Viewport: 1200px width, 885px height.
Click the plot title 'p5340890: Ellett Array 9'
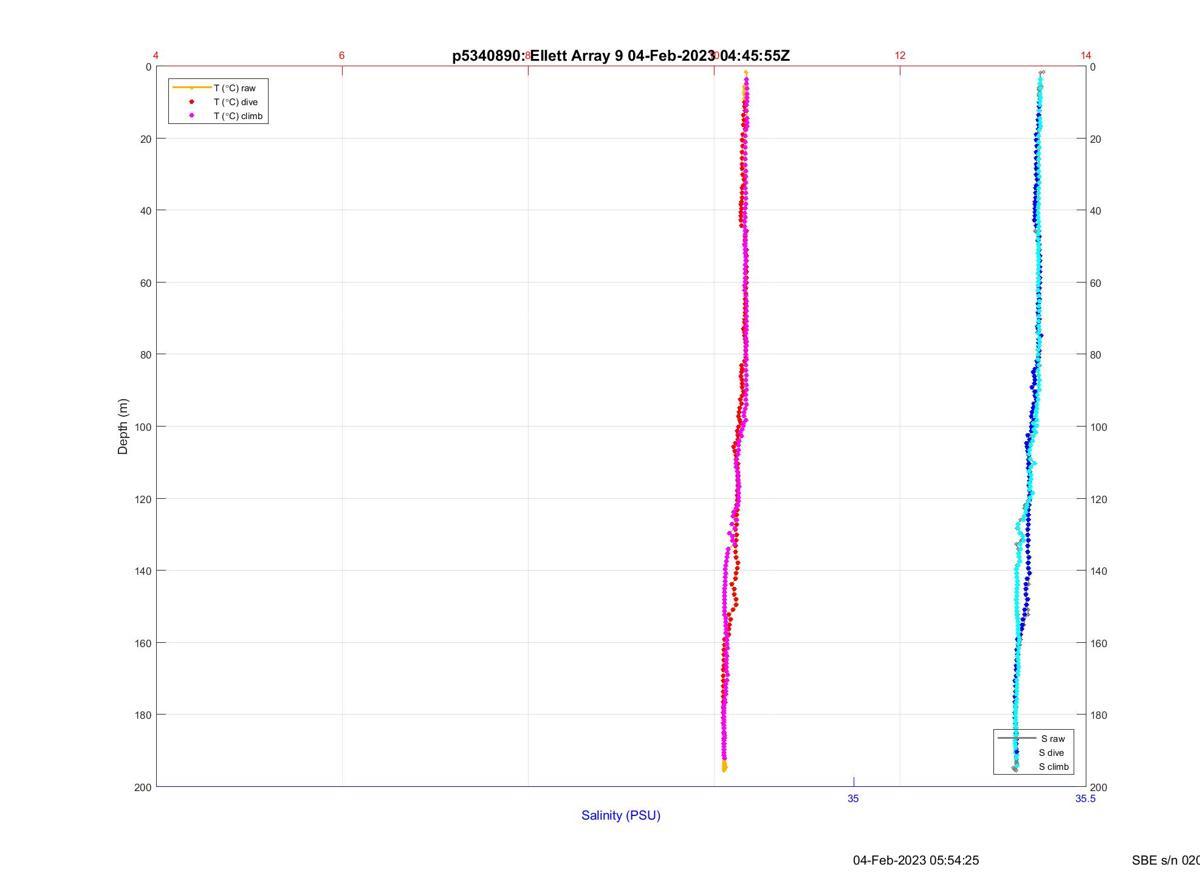538,56
